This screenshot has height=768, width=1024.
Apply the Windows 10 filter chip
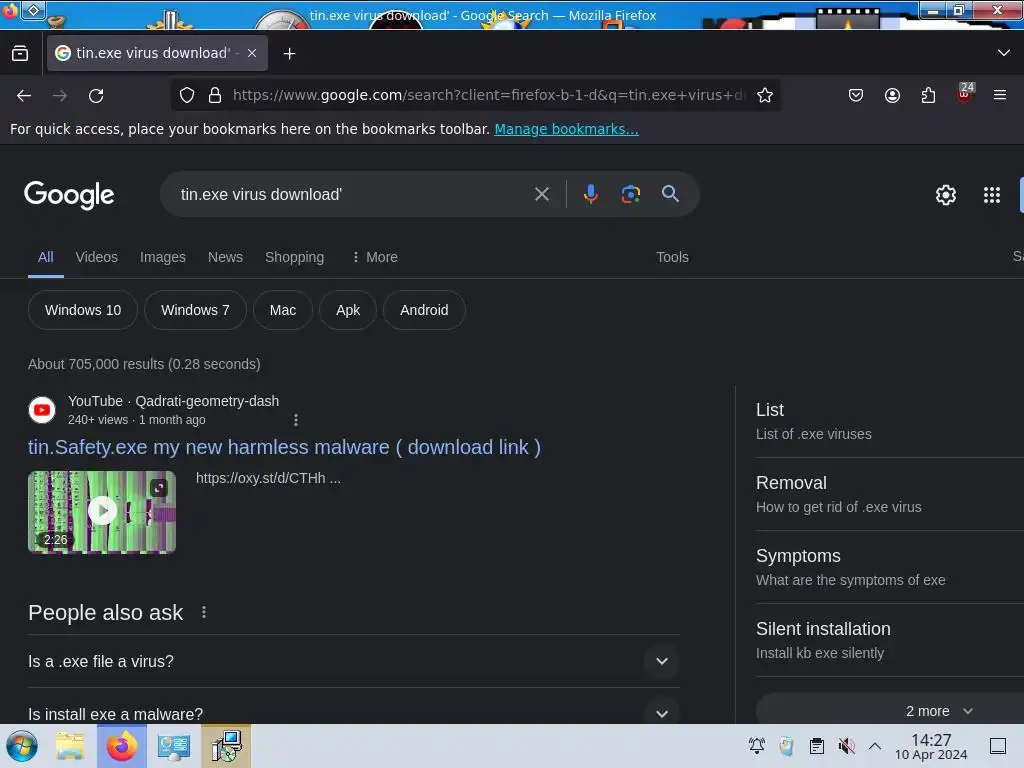83,310
